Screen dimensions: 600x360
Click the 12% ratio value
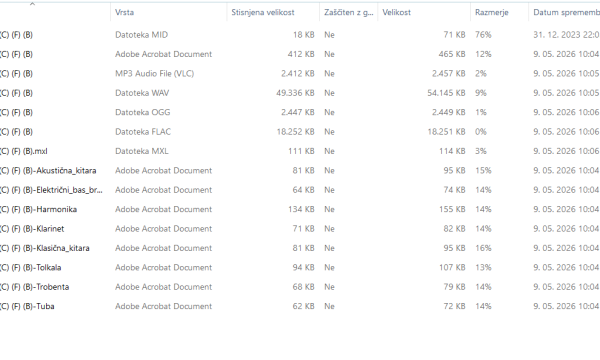(483, 54)
